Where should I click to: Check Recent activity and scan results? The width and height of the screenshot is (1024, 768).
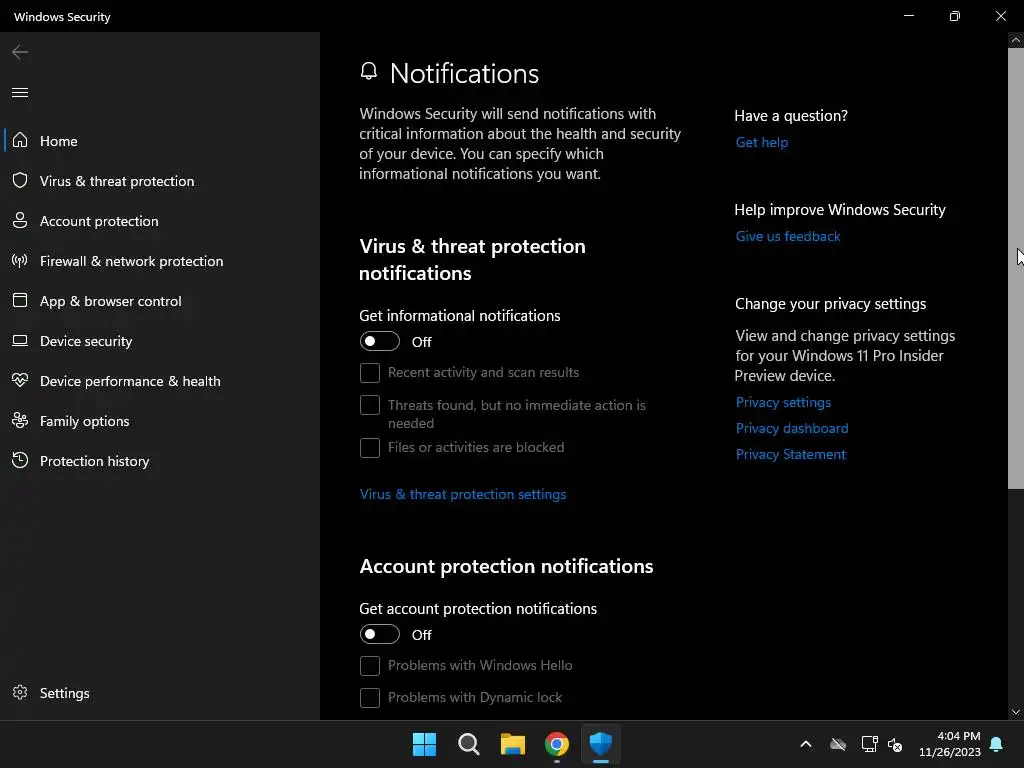pyautogui.click(x=370, y=373)
